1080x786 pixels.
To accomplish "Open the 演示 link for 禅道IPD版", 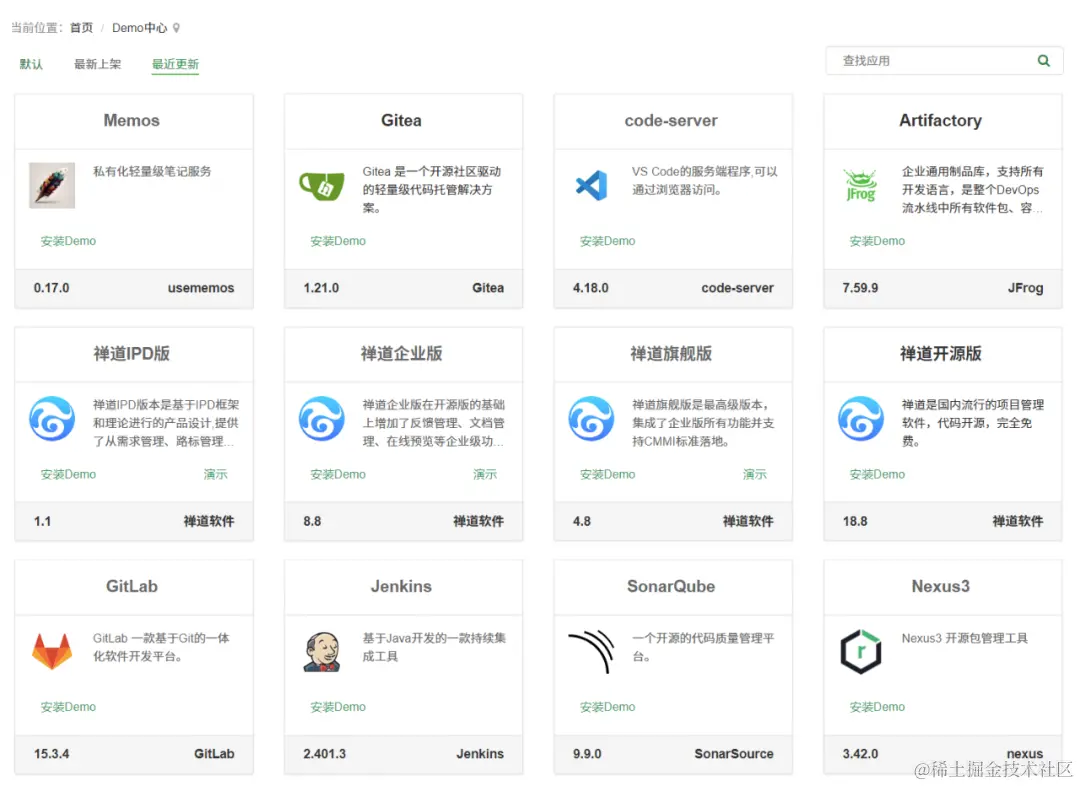I will click(x=216, y=474).
